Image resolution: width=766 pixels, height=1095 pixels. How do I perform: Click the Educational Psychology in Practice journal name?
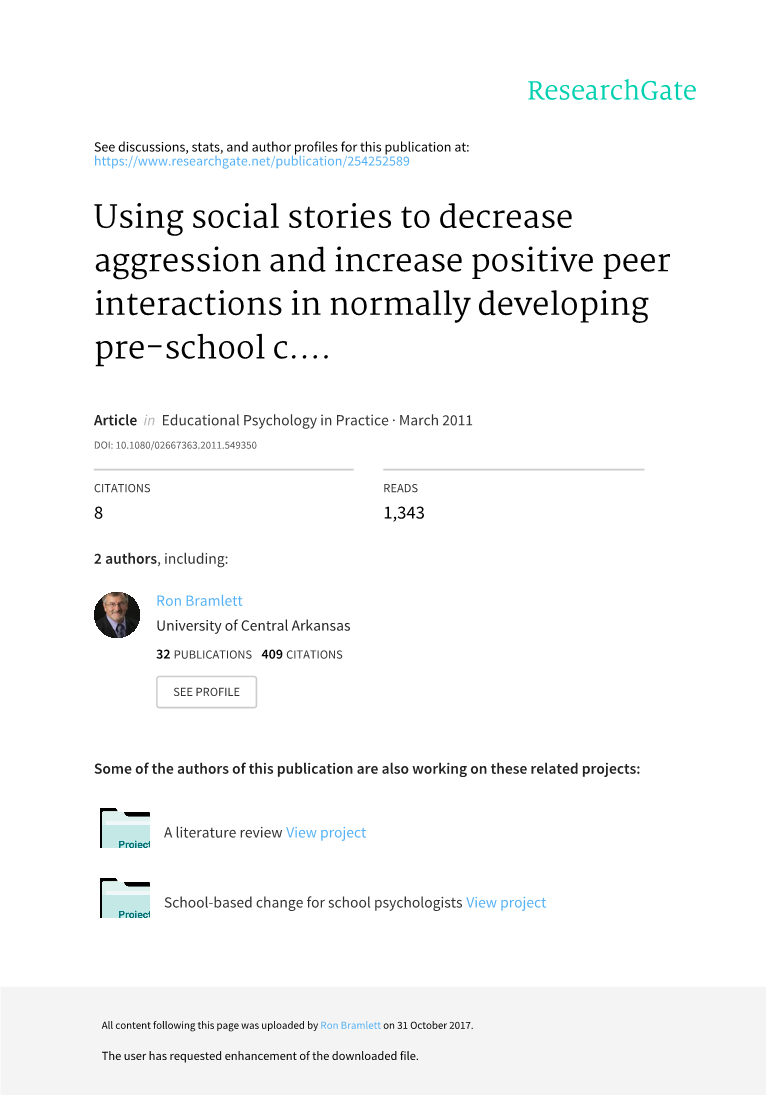(274, 421)
